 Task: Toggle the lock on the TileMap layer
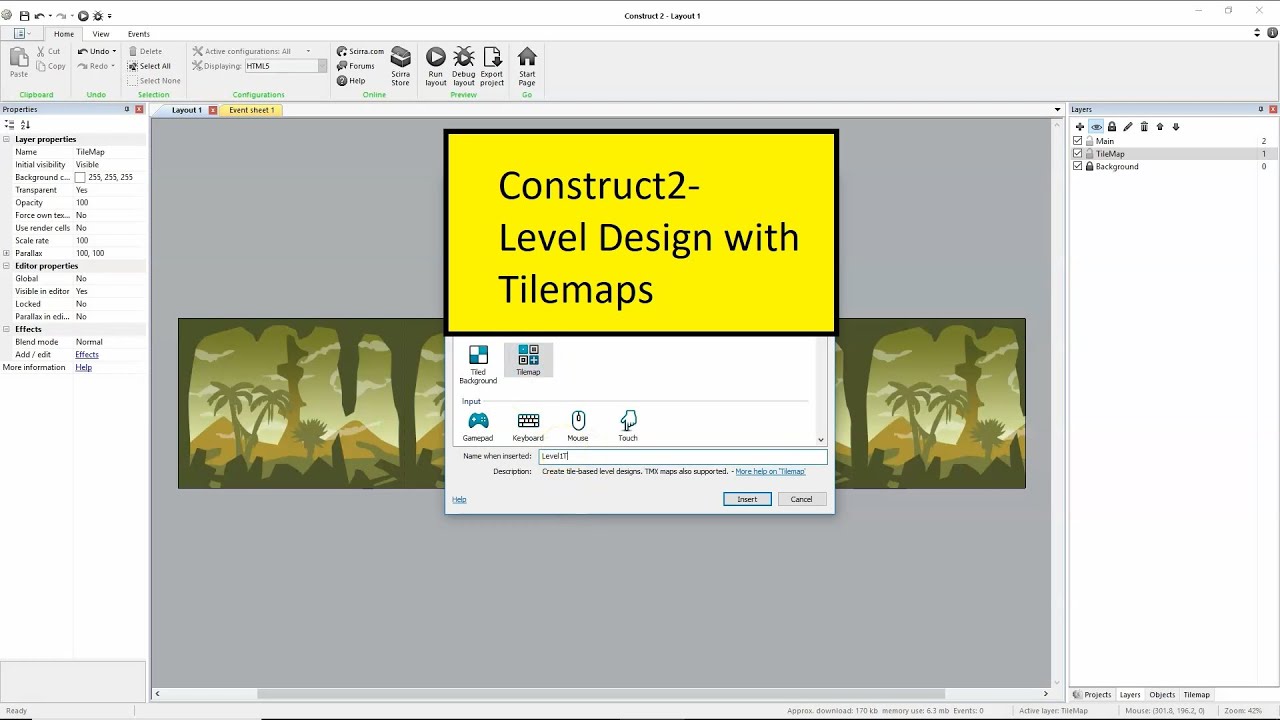[1090, 154]
